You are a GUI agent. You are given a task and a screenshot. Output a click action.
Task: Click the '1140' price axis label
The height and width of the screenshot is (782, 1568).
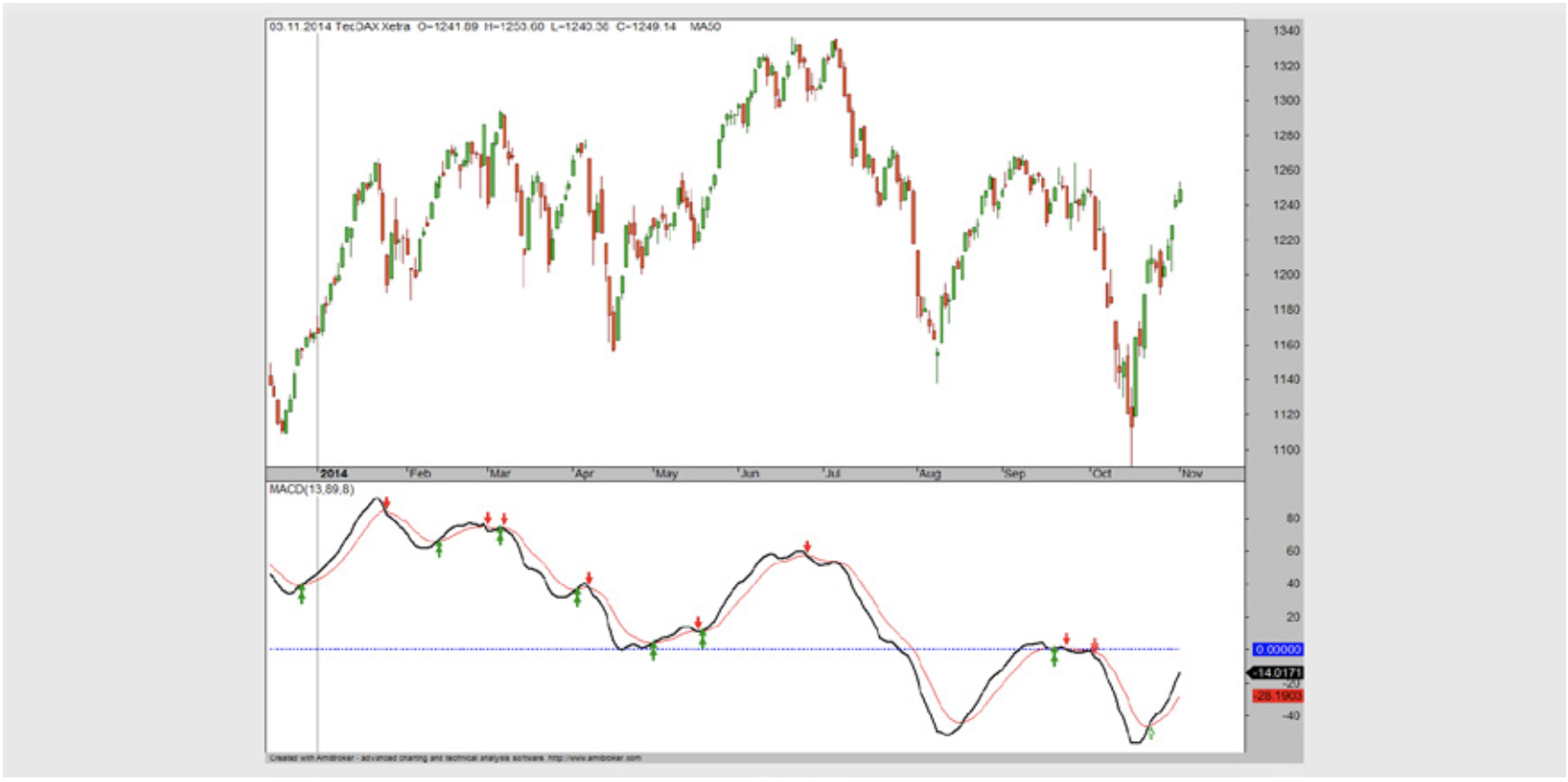tap(1286, 380)
